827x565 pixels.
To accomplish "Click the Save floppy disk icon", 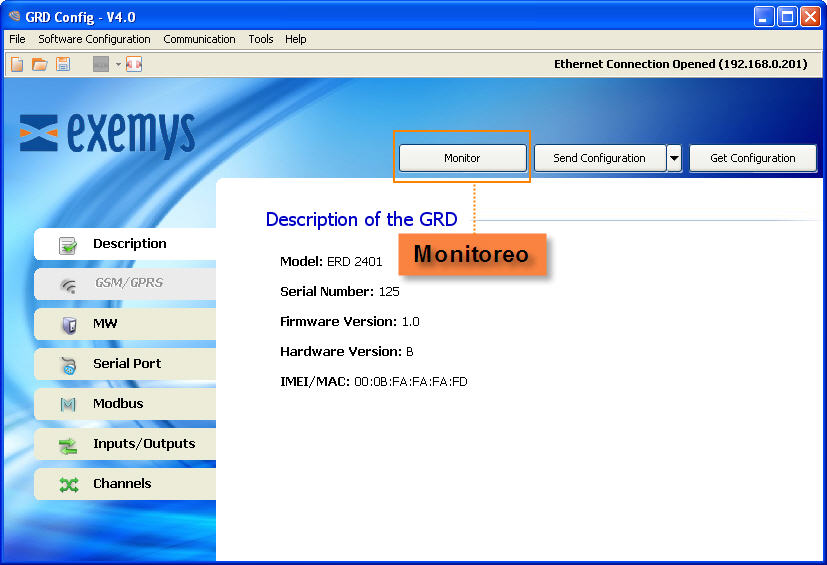I will (62, 64).
